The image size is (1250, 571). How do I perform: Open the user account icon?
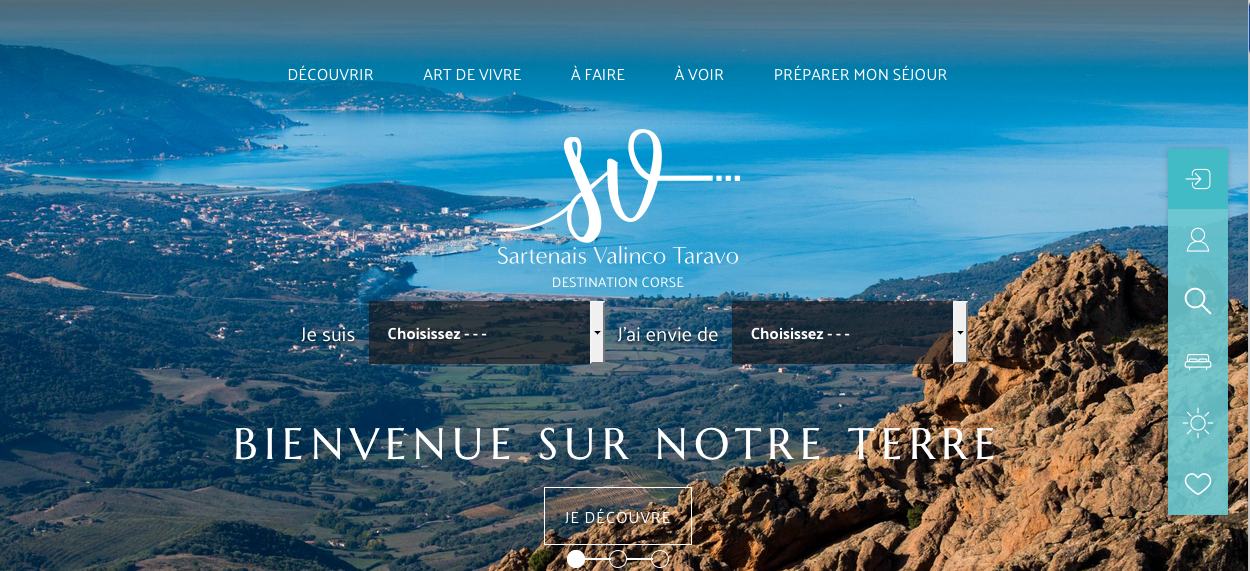click(1198, 240)
